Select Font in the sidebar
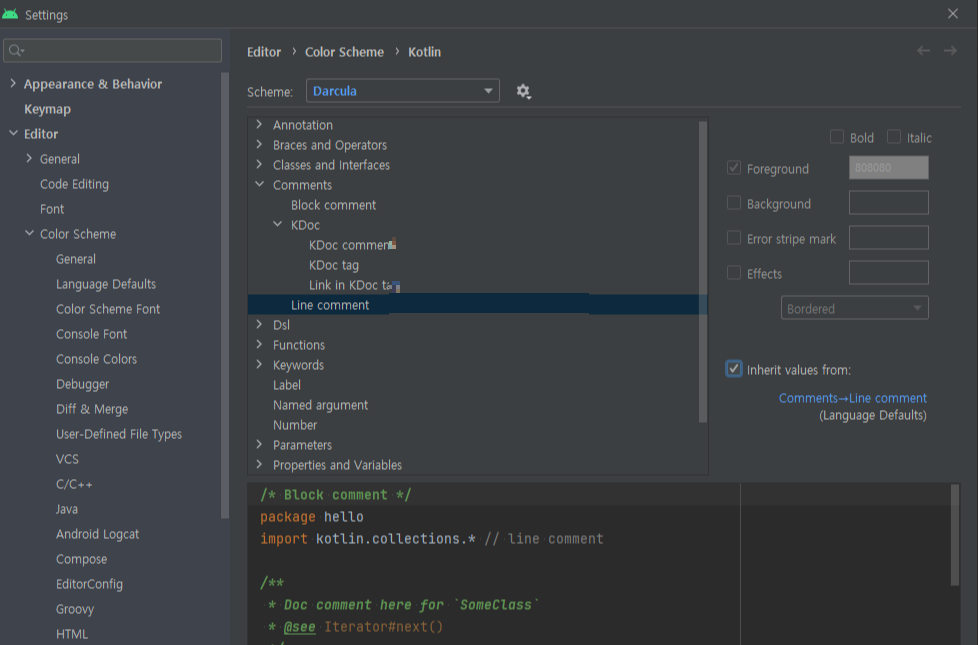Viewport: 978px width, 645px height. coord(52,209)
